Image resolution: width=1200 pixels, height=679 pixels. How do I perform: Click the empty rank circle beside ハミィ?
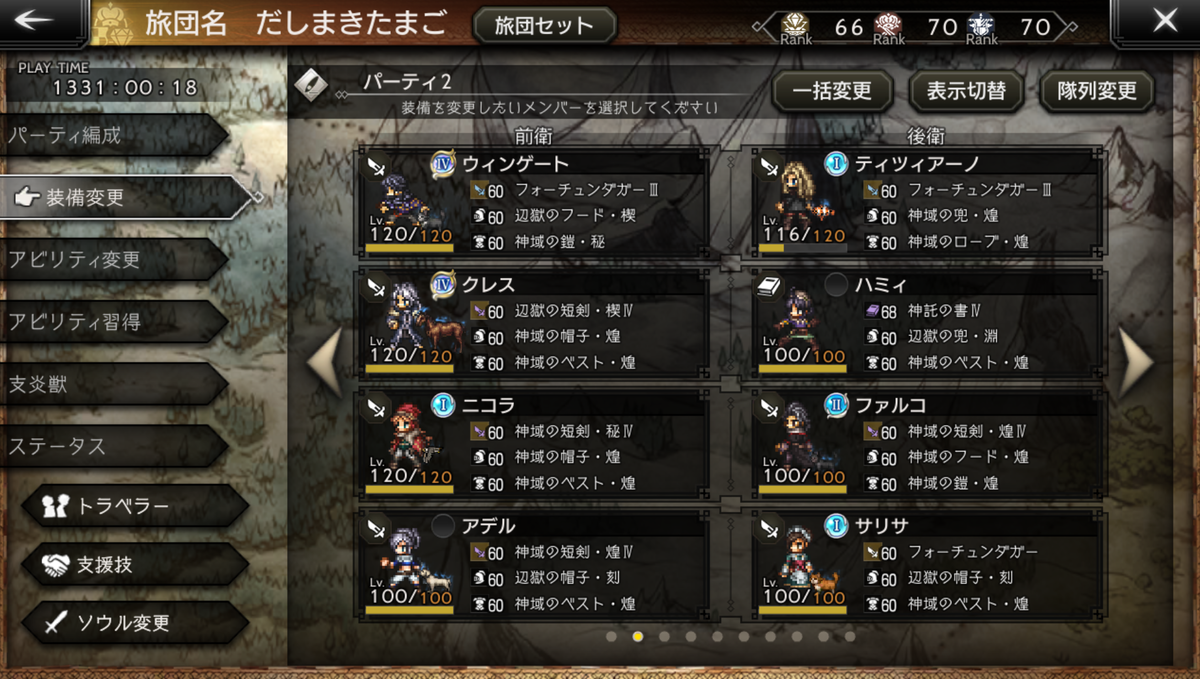(836, 285)
